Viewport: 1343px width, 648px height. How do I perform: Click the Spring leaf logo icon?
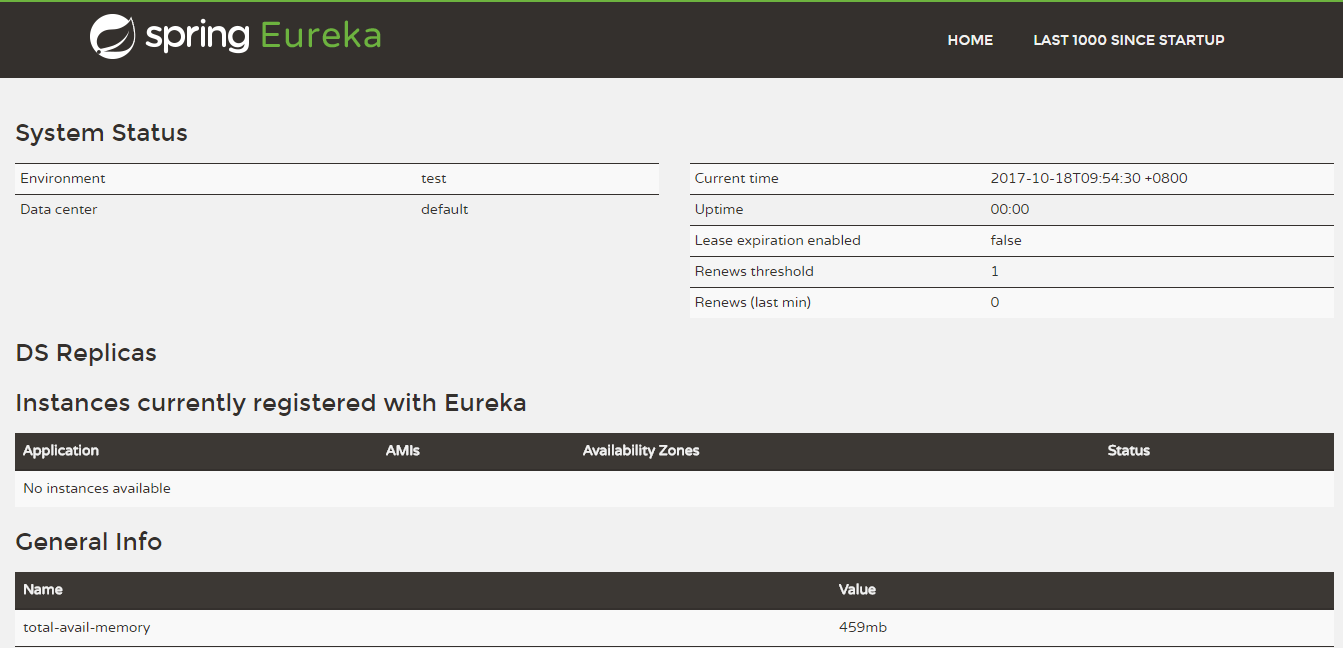click(x=113, y=37)
